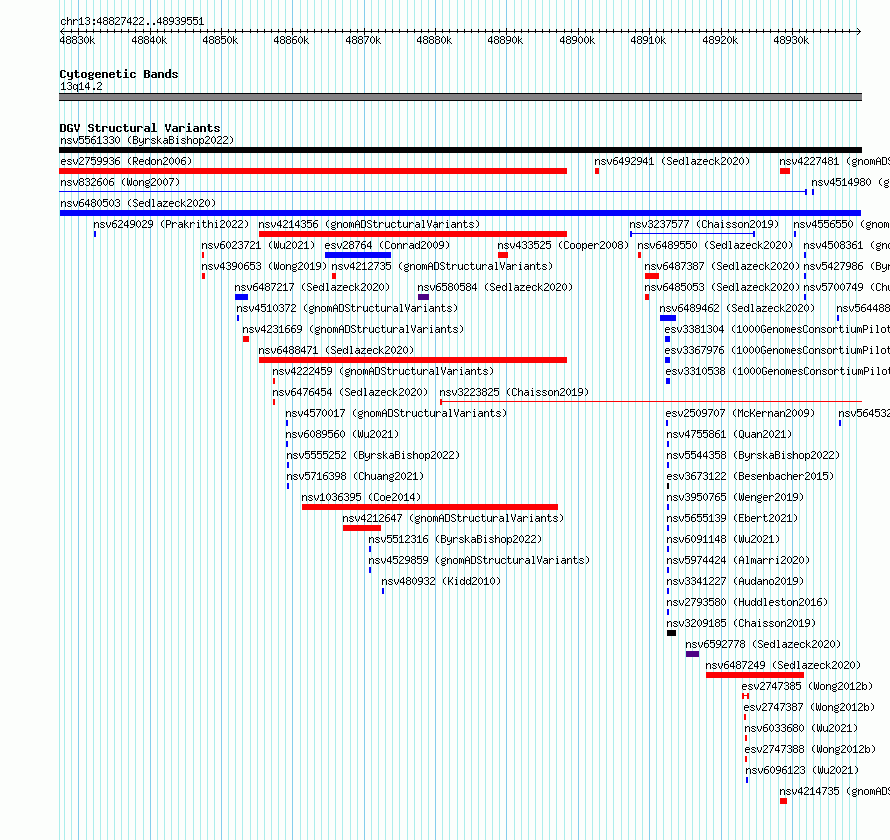Open the nsv3950765 (Wenger2019) label
This screenshot has height=840, width=890.
point(735,497)
